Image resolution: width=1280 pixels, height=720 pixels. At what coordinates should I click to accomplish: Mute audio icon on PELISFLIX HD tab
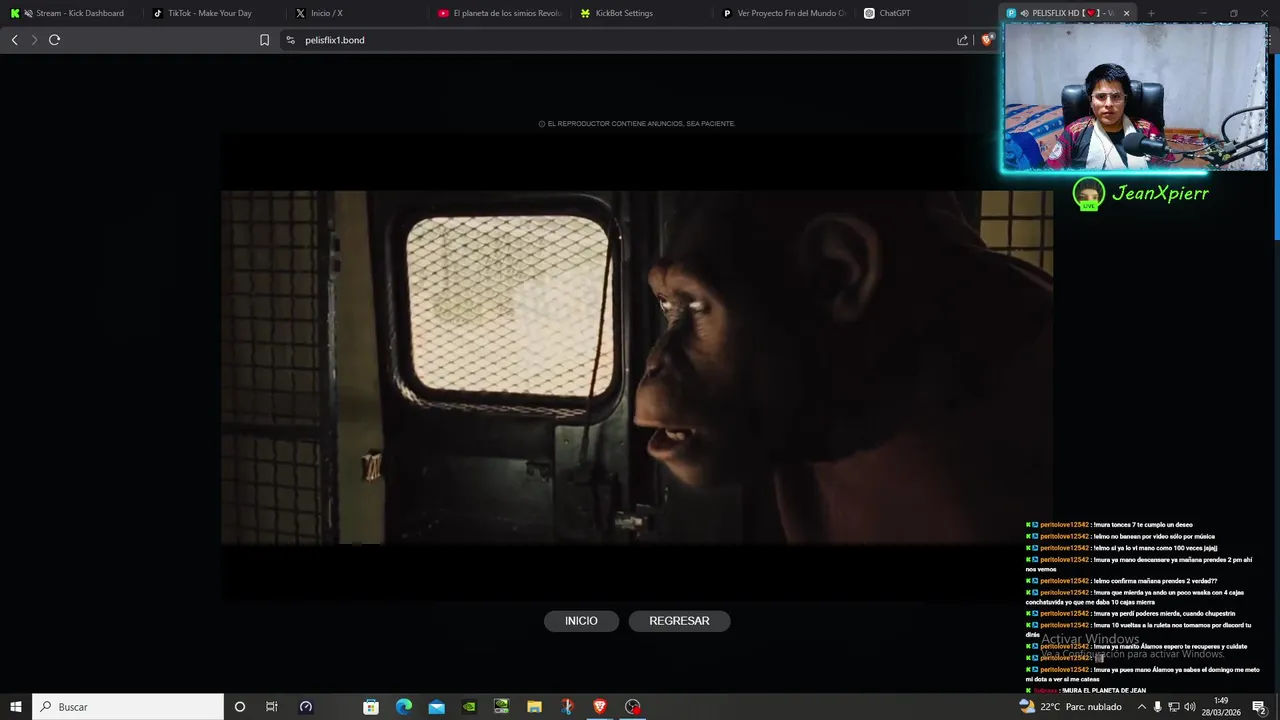click(1025, 13)
